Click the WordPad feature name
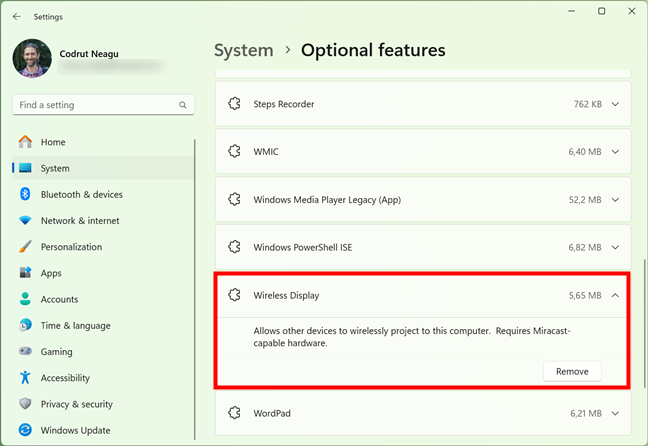This screenshot has height=446, width=648. [x=272, y=413]
